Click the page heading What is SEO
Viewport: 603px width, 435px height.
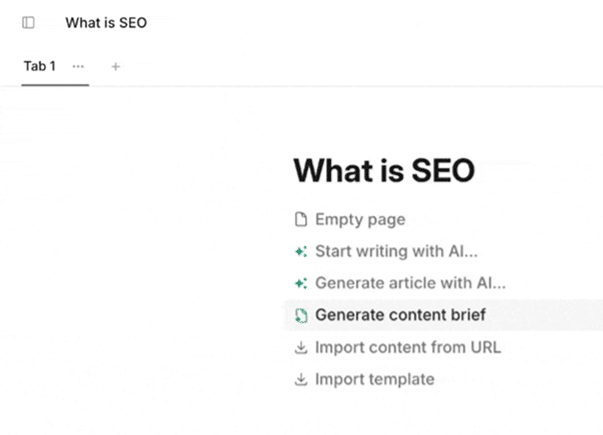click(384, 170)
